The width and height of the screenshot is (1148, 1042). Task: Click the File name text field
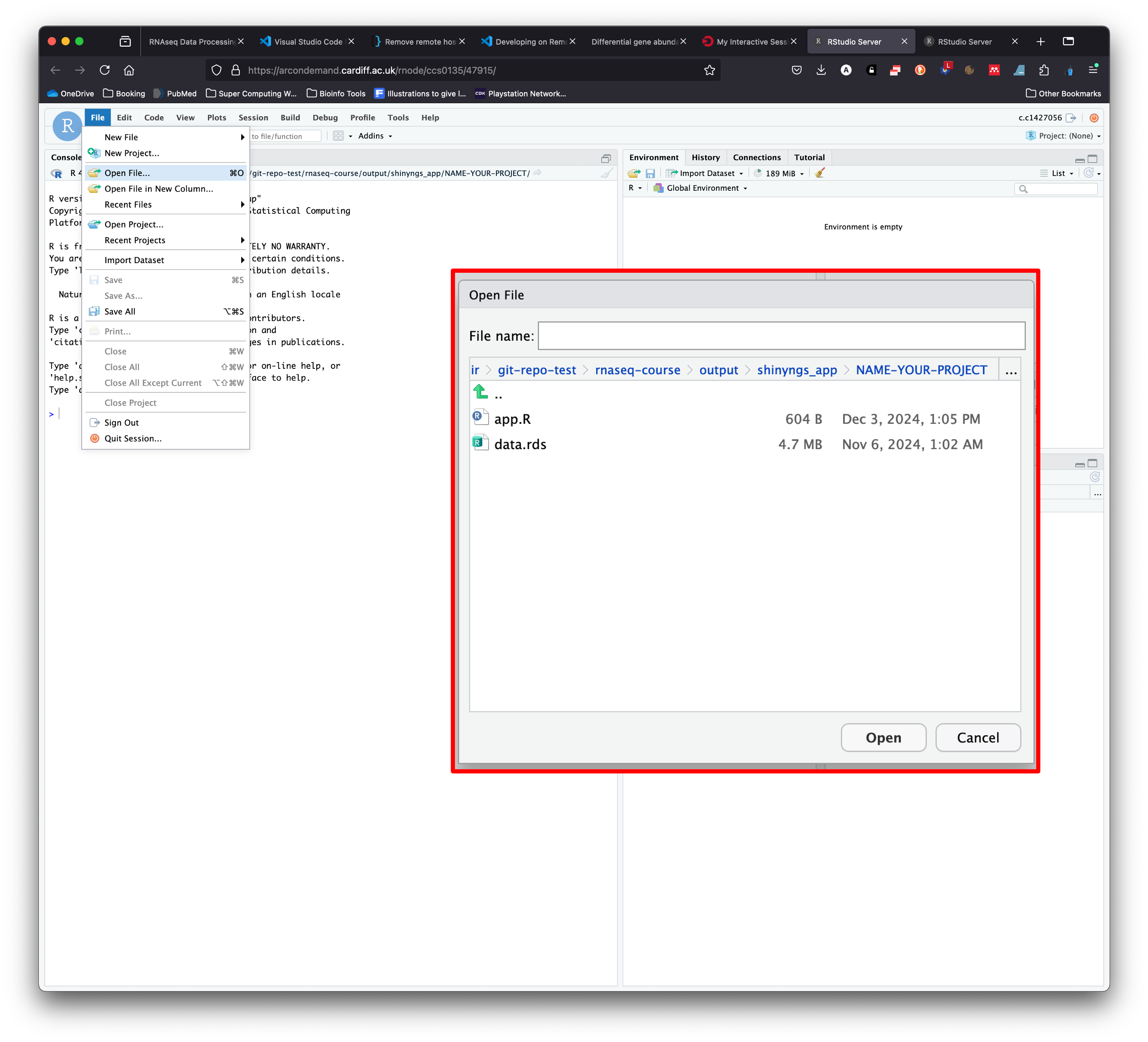[781, 336]
